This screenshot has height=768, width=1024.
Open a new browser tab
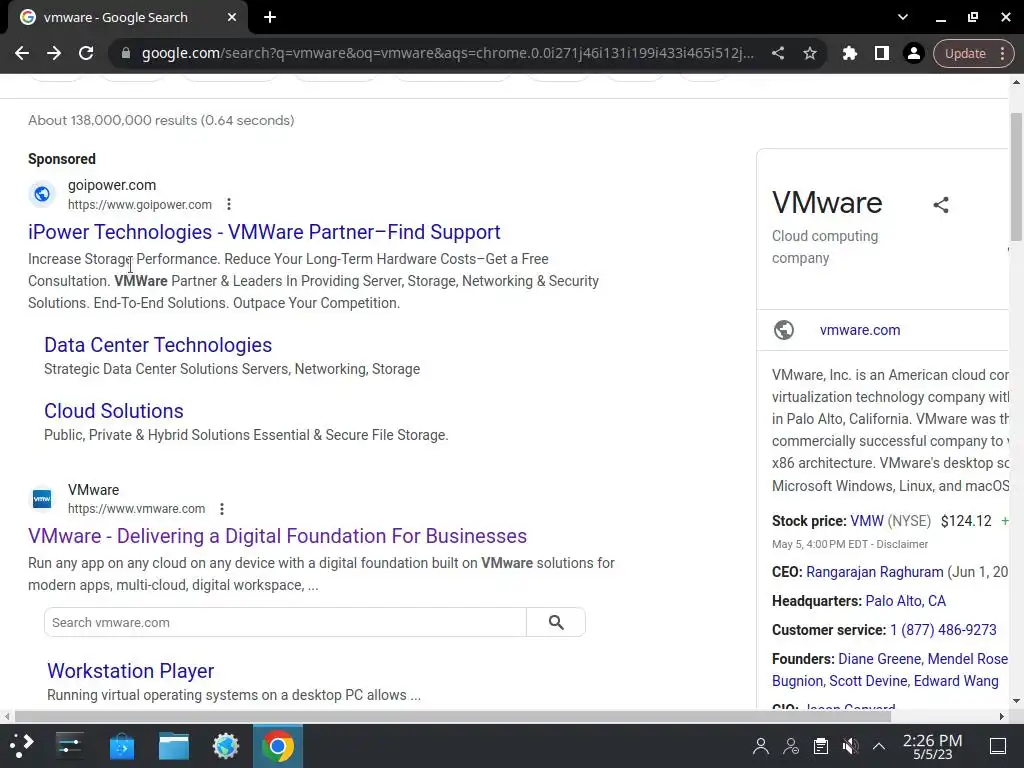pyautogui.click(x=270, y=18)
